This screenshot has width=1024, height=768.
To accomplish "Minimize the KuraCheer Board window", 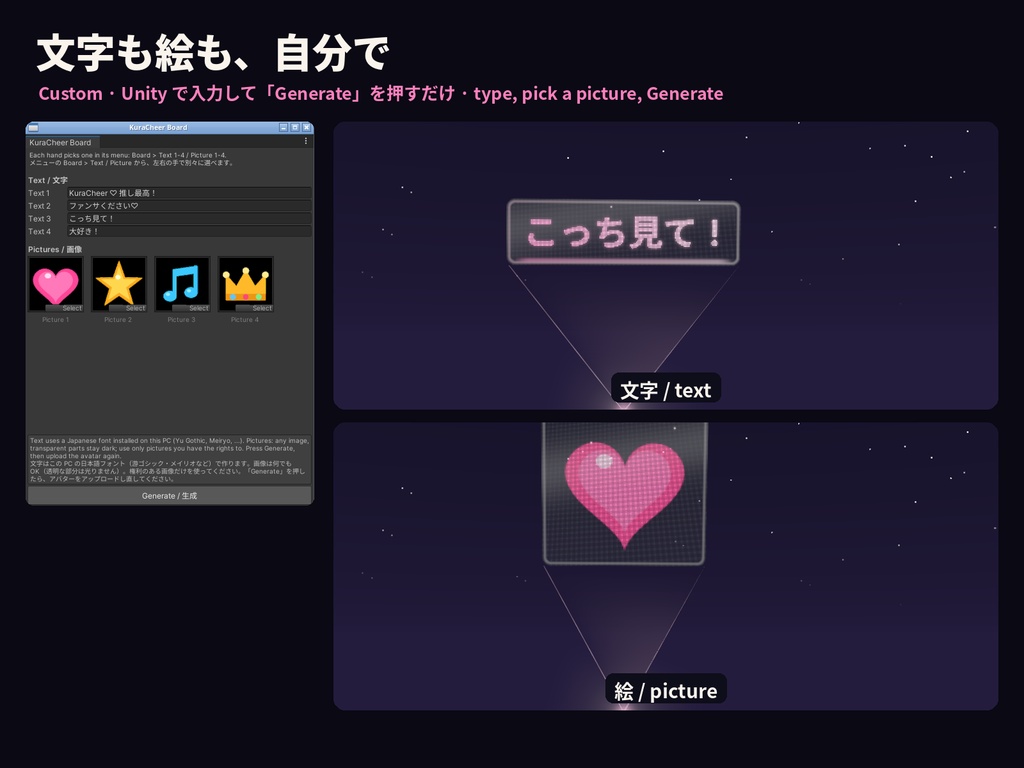I will click(x=283, y=127).
